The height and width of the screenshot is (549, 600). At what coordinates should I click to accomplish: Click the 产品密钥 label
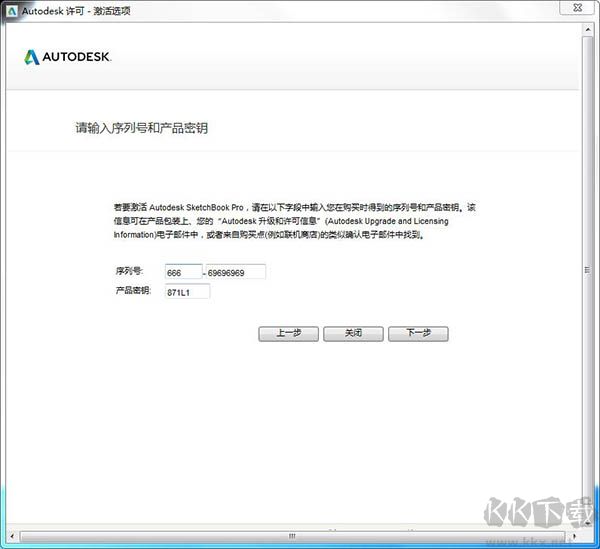coord(133,290)
